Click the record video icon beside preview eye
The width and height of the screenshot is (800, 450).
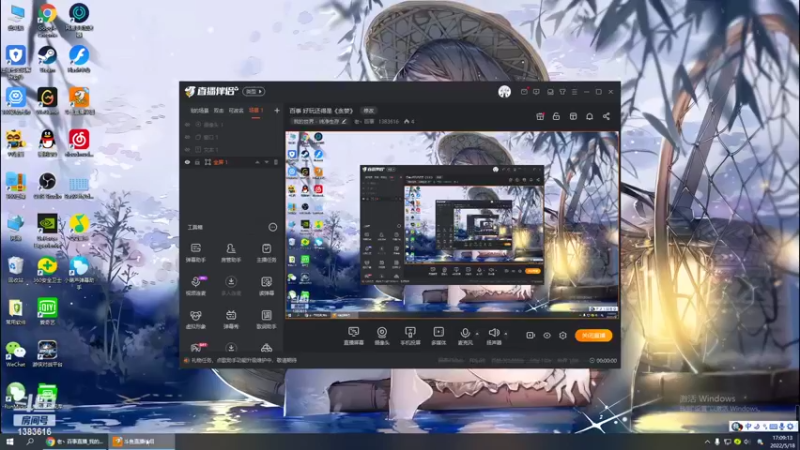531,335
